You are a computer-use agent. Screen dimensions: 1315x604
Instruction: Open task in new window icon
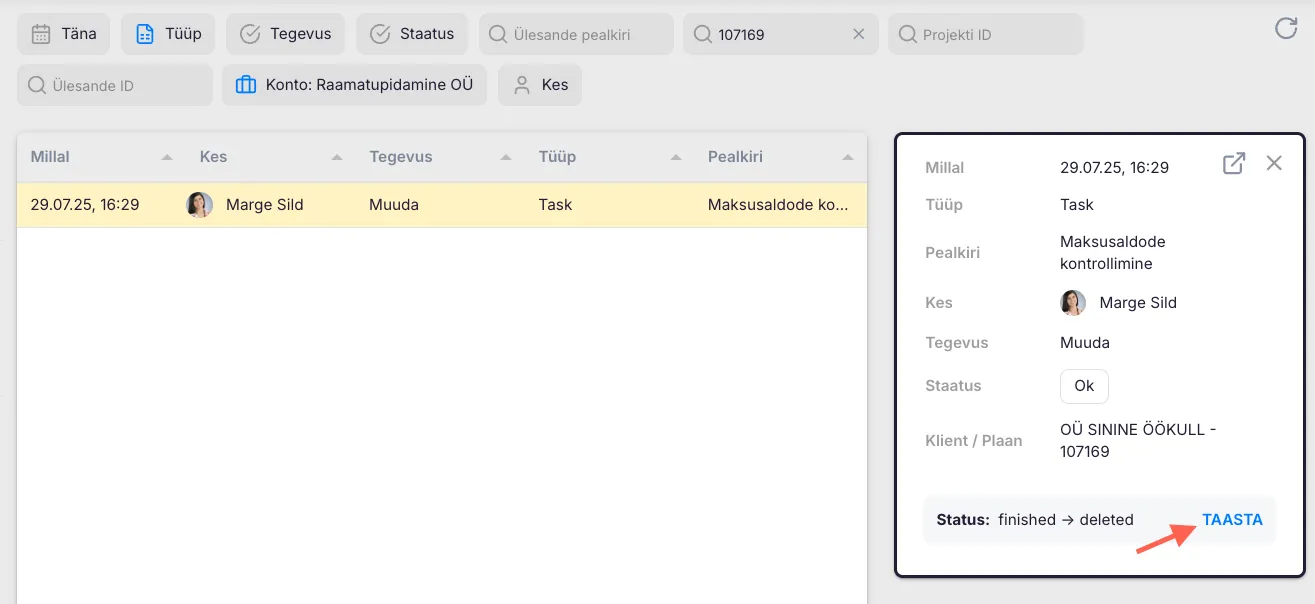pyautogui.click(x=1234, y=163)
